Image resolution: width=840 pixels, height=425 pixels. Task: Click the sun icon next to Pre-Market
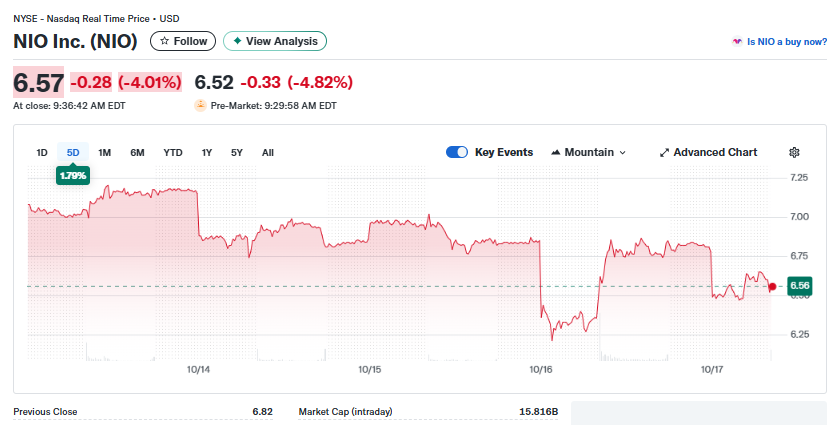pos(200,105)
